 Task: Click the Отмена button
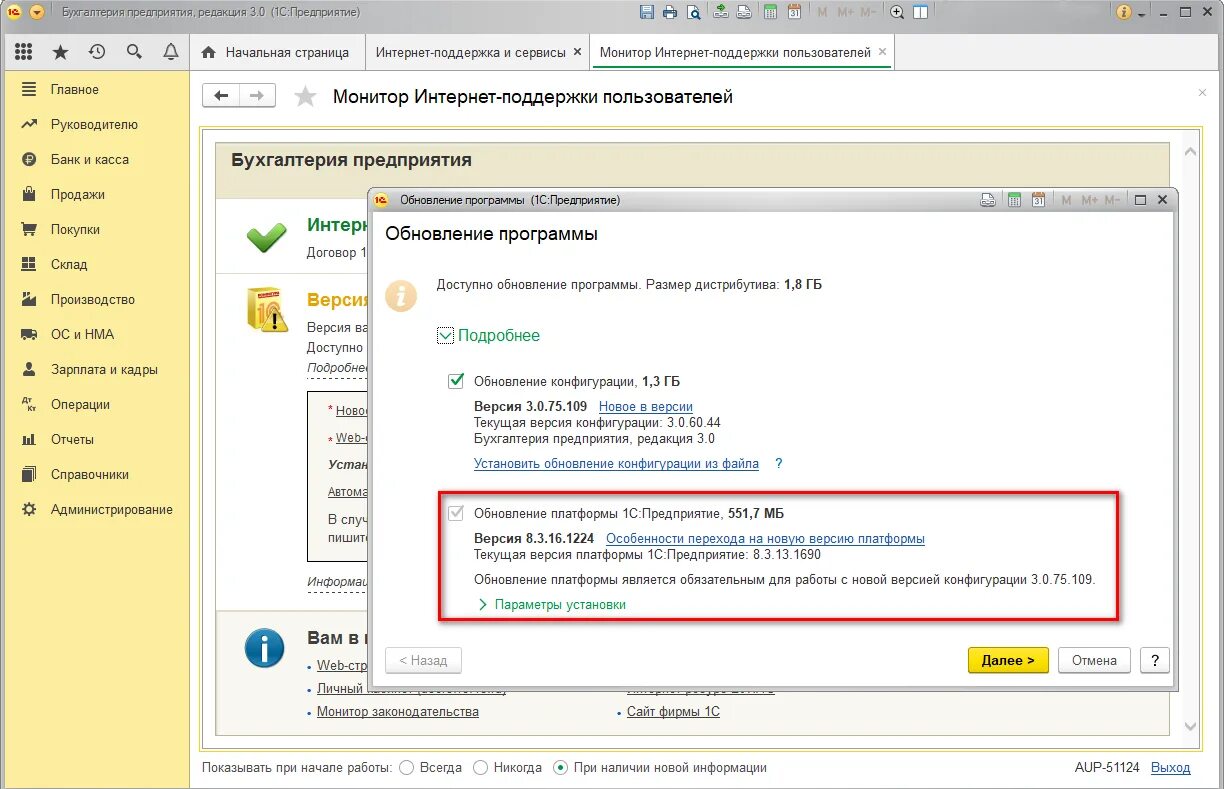click(1094, 660)
